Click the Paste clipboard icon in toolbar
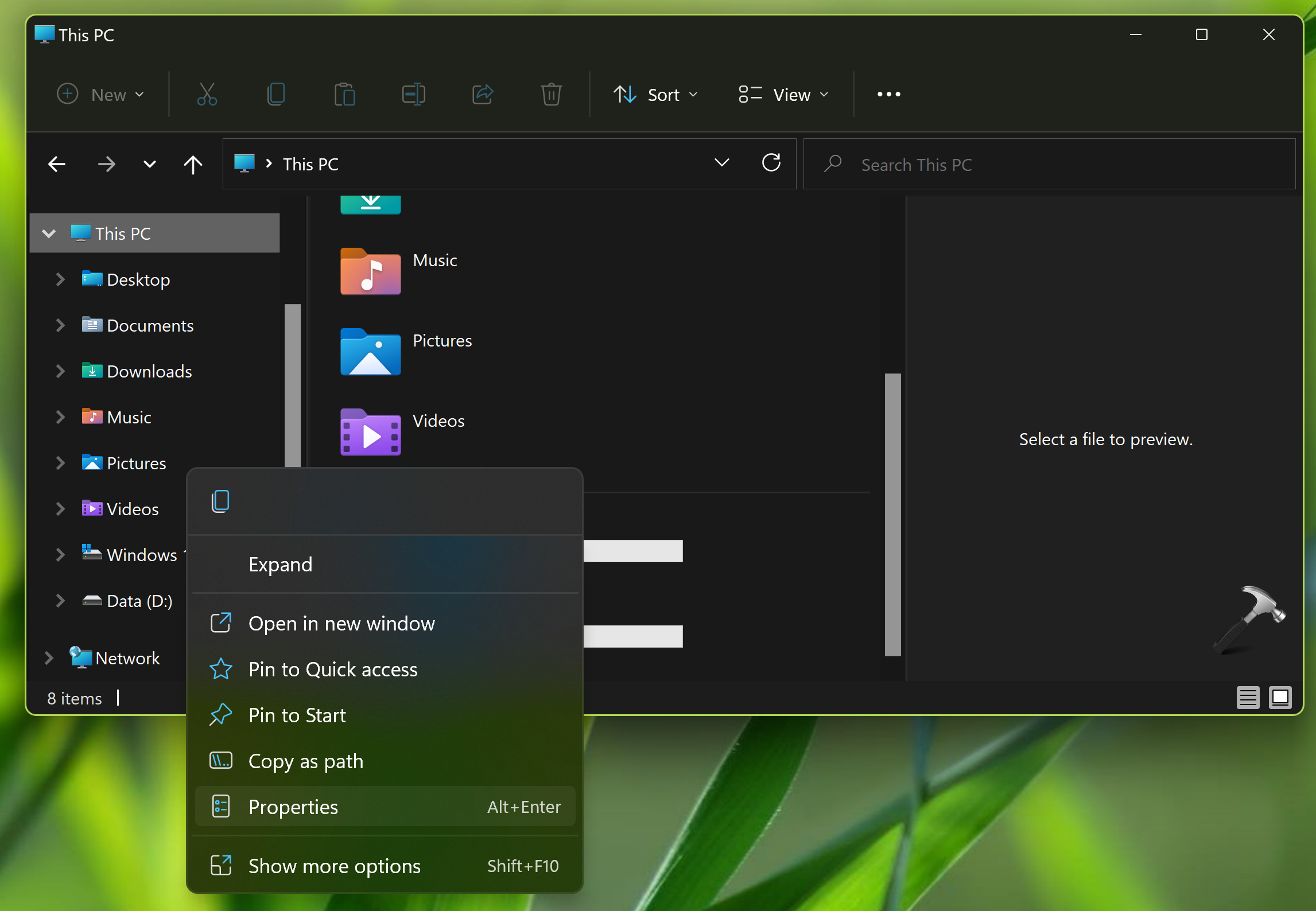This screenshot has width=1316, height=911. click(344, 94)
